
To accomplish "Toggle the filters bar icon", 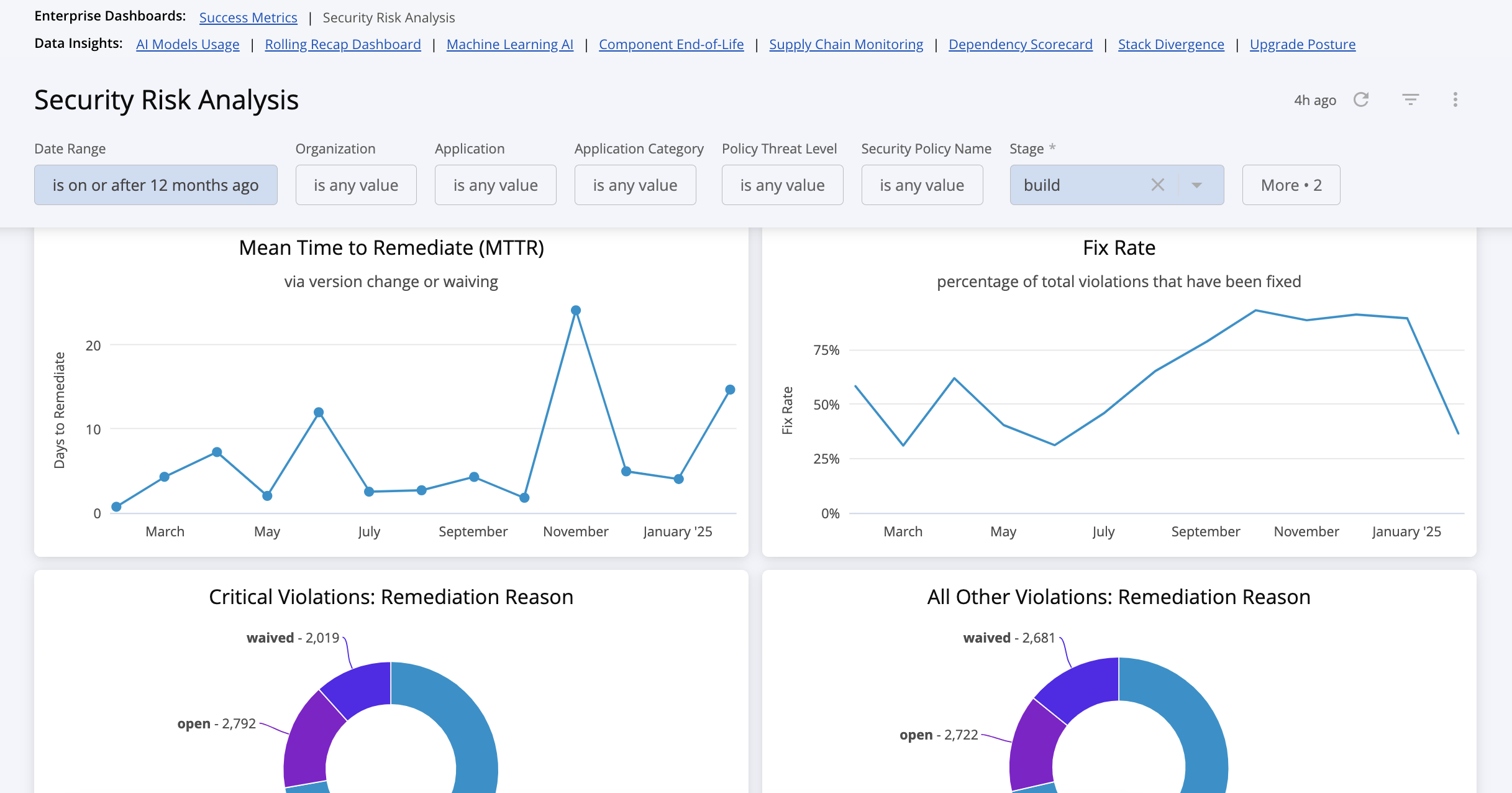I will click(1410, 99).
